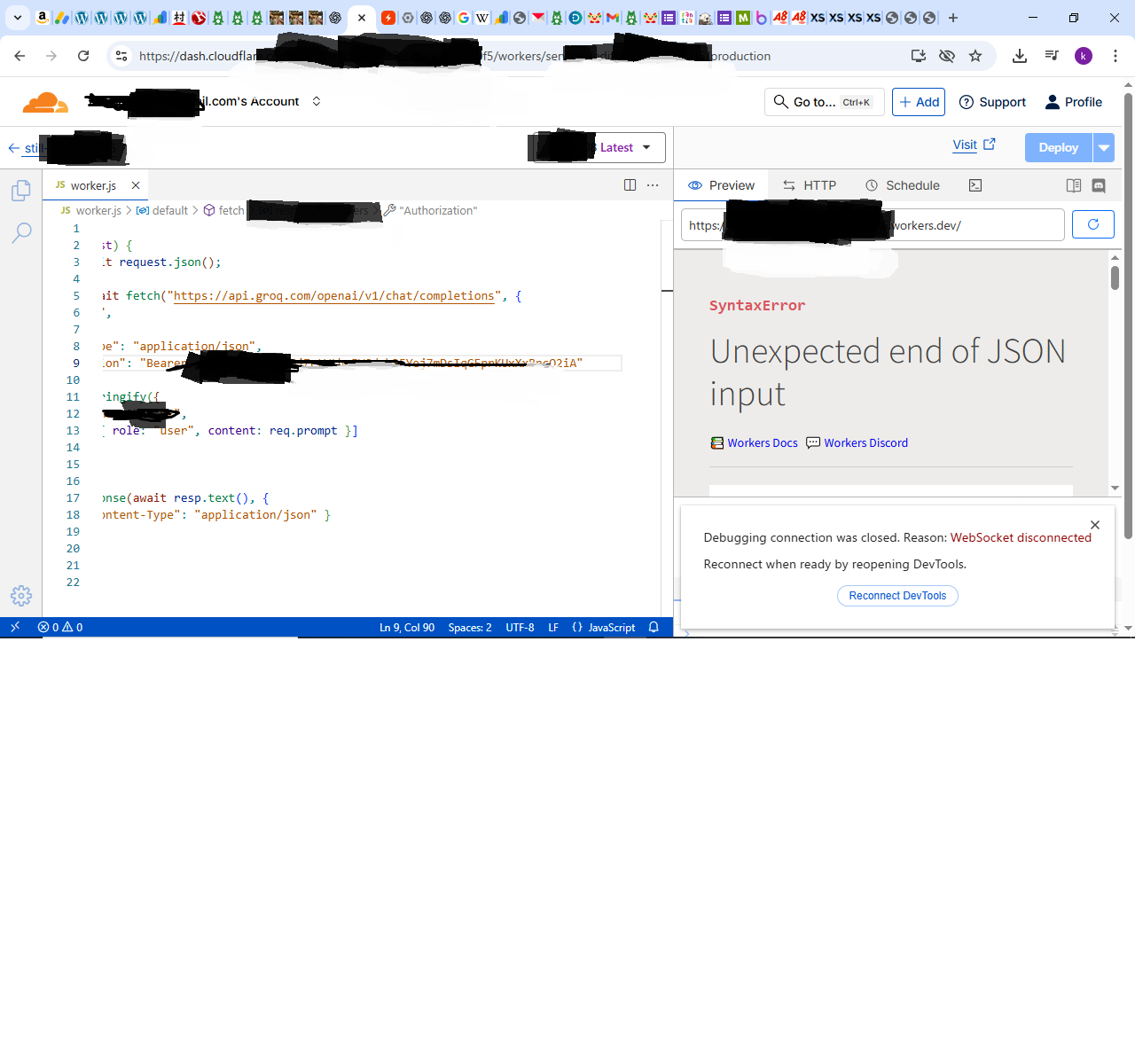Toggle the docs side panel icon
The height and width of the screenshot is (1064, 1135).
point(1073,185)
